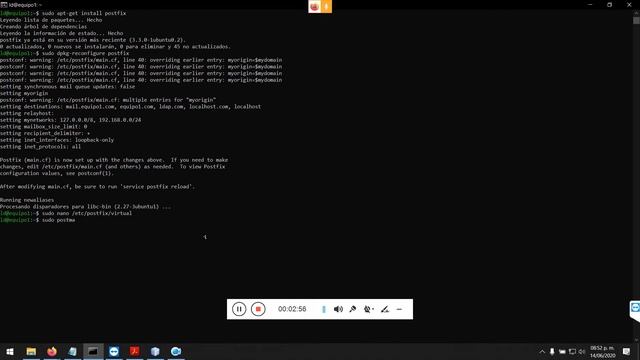Click the 'setting mynetworks' output line
Viewport: 640px width, 360px height.
pos(71,120)
